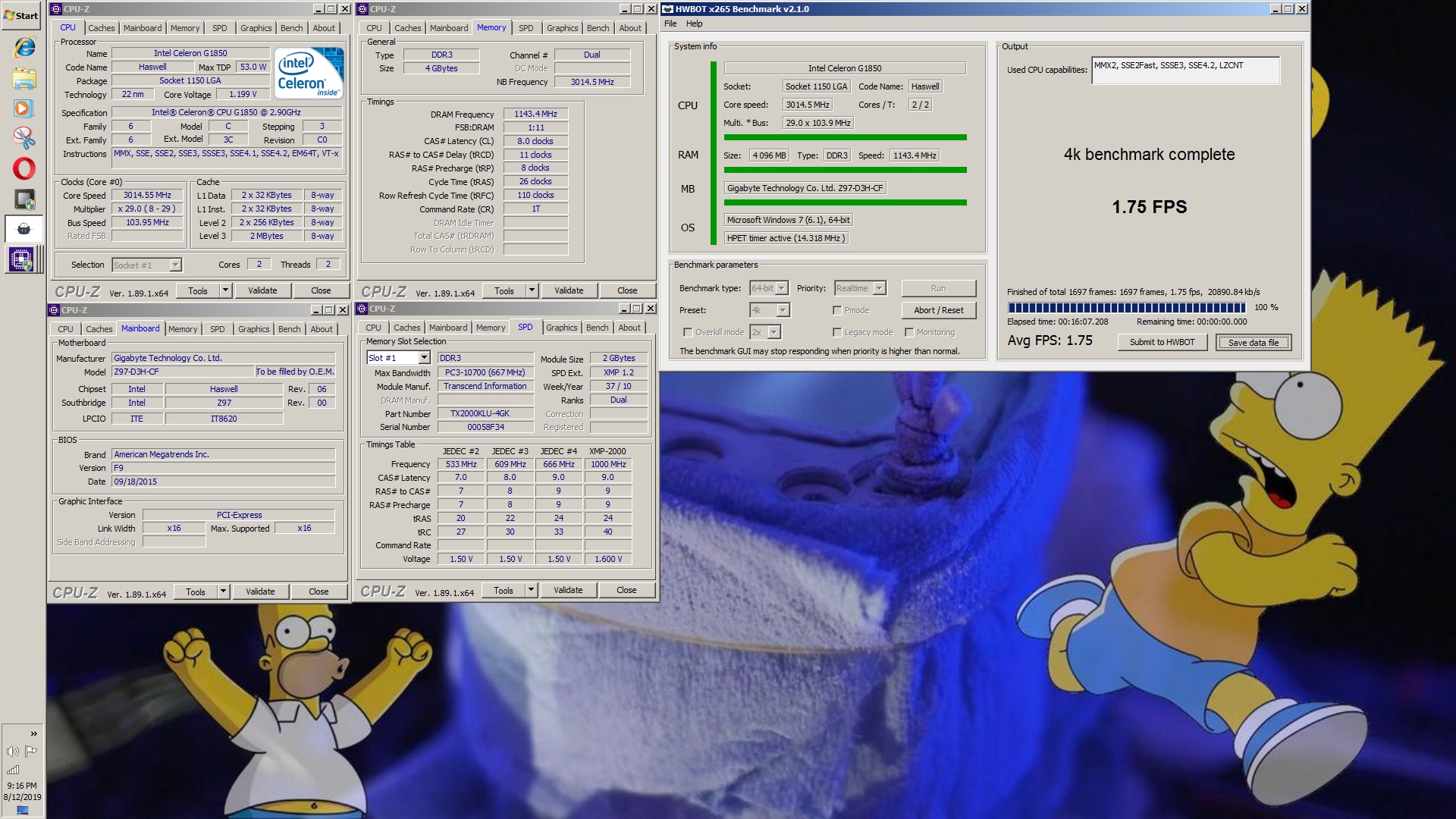
Task: Show hidden tray icons chevron
Action: click(33, 733)
